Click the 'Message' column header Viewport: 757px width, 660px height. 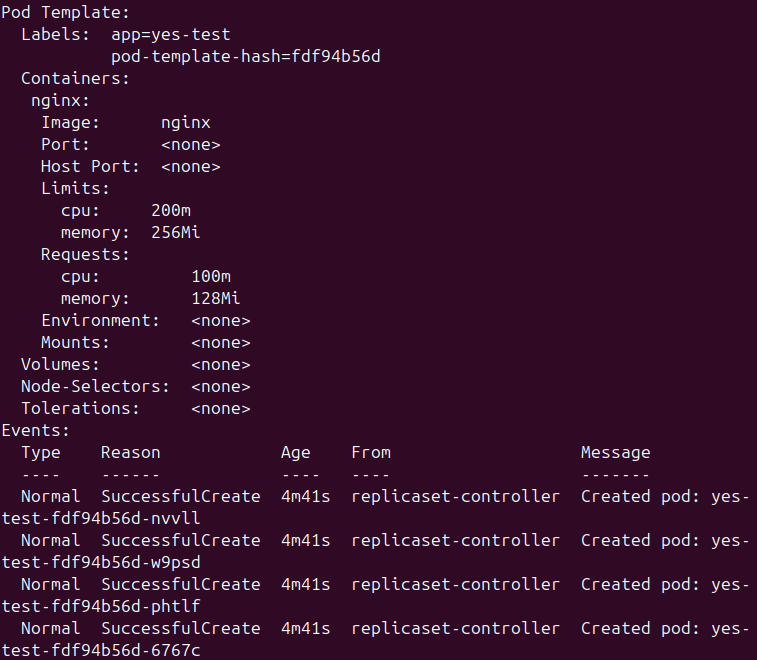[x=616, y=453]
